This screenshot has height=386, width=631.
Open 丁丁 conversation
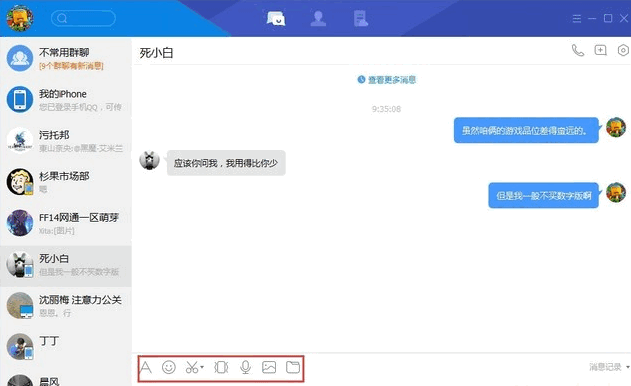pos(66,348)
